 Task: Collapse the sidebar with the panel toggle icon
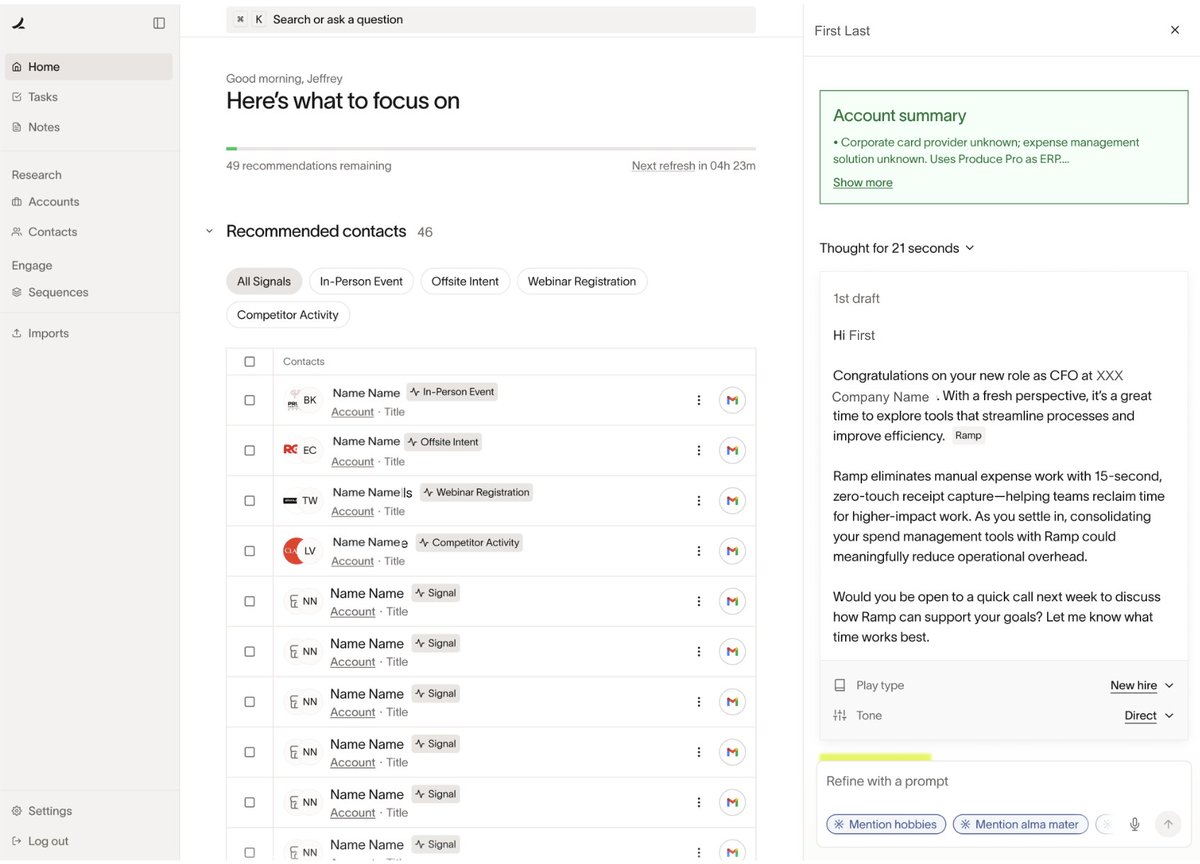(x=159, y=23)
